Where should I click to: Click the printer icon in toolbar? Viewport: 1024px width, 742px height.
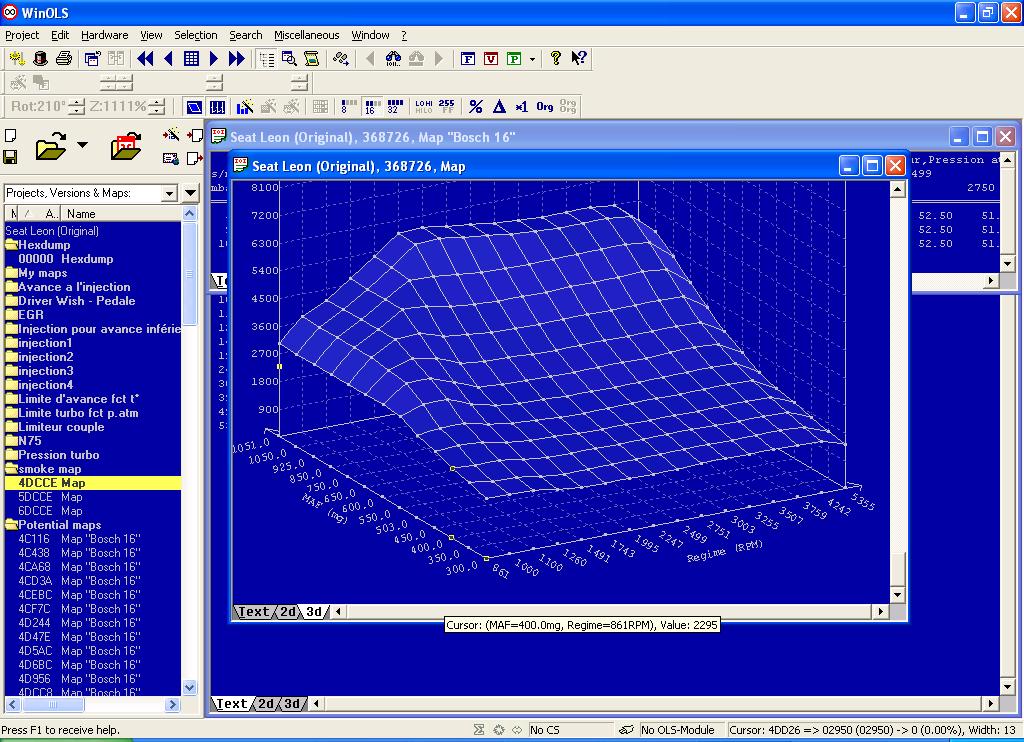coord(64,59)
